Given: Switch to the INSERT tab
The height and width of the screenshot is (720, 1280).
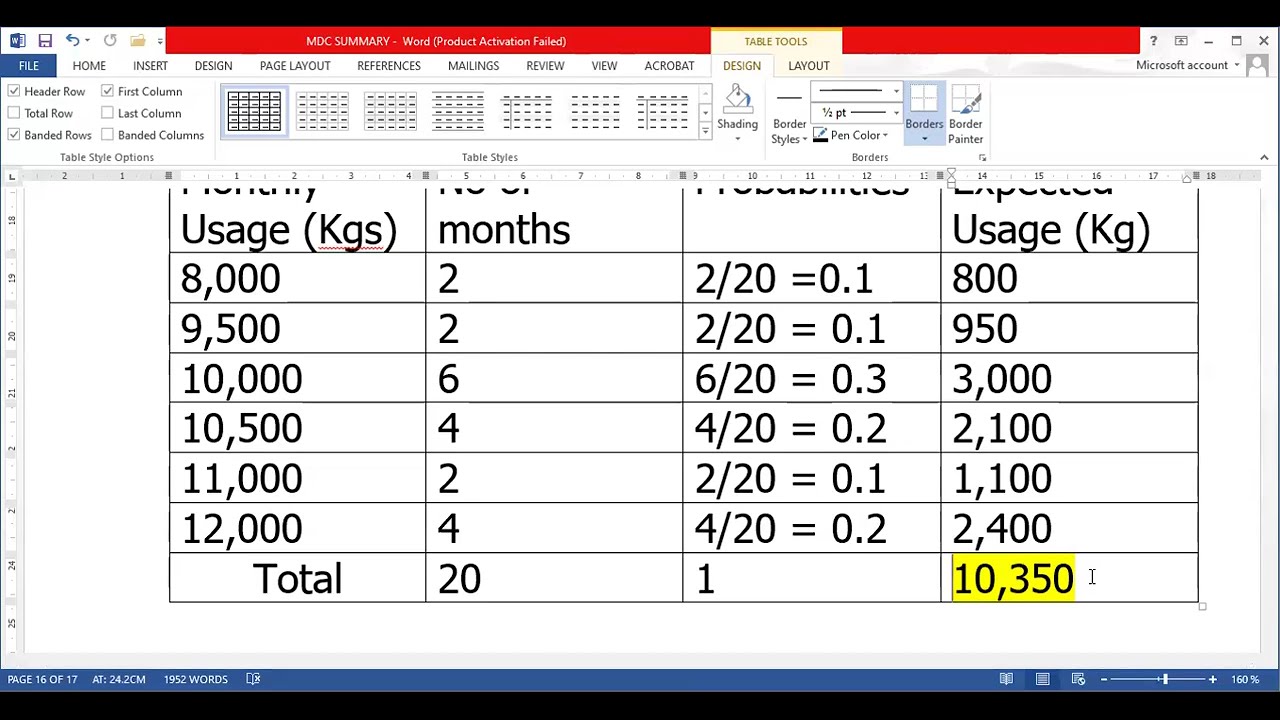Looking at the screenshot, I should (x=150, y=66).
